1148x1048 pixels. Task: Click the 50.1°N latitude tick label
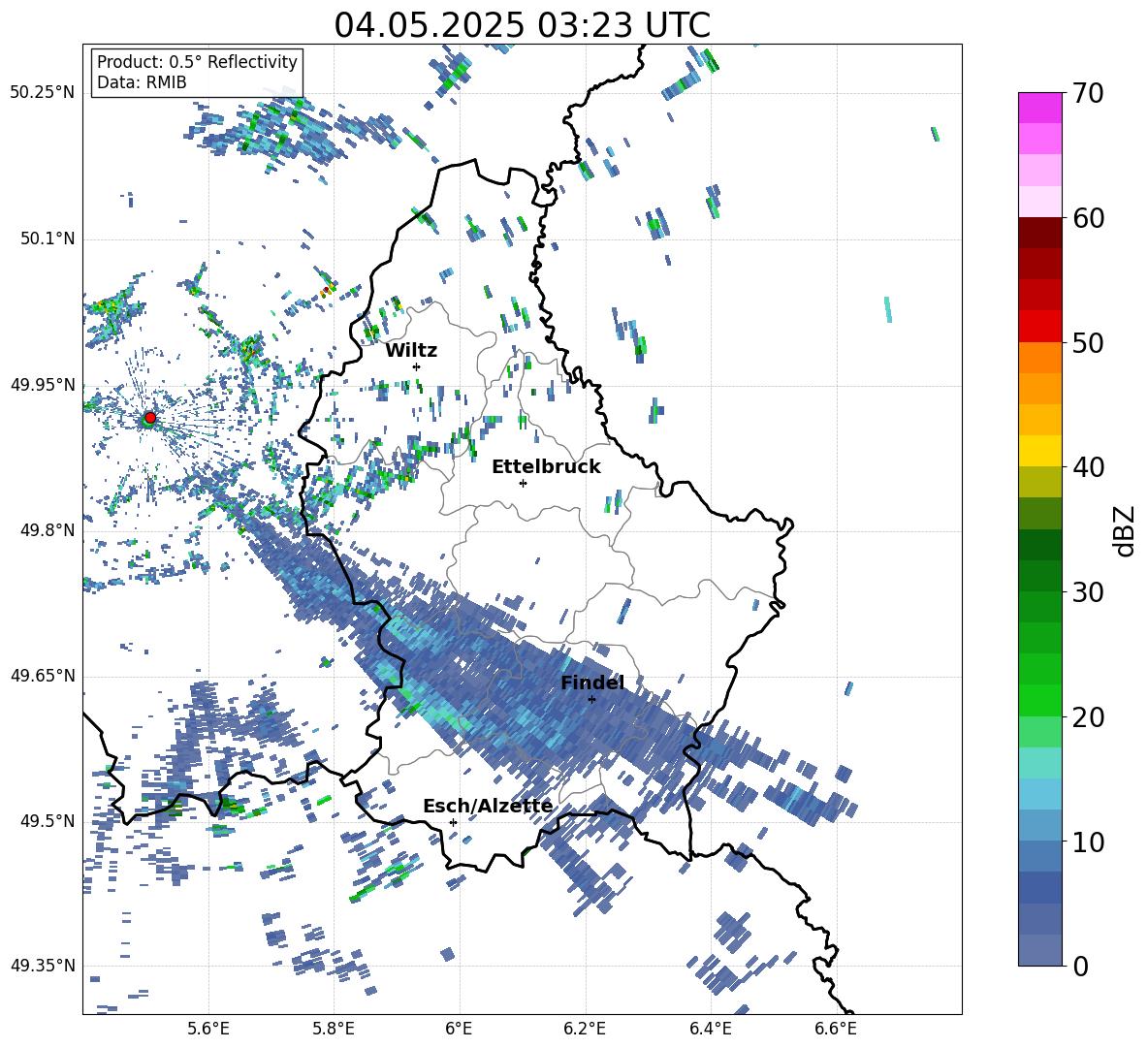click(48, 238)
